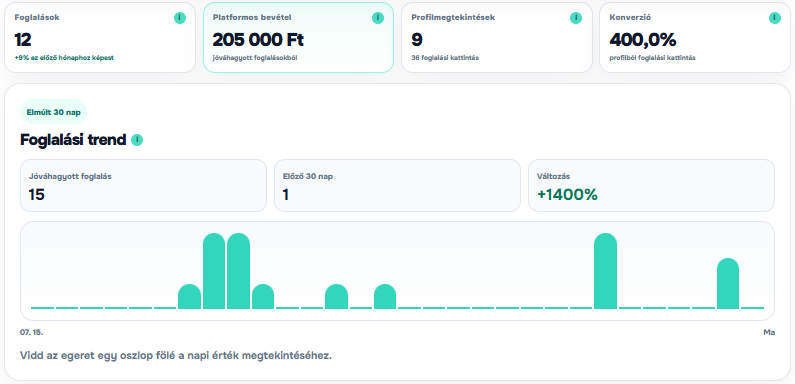This screenshot has height=384, width=795.
Task: Click the Előző 30 nap tile
Action: click(398, 185)
